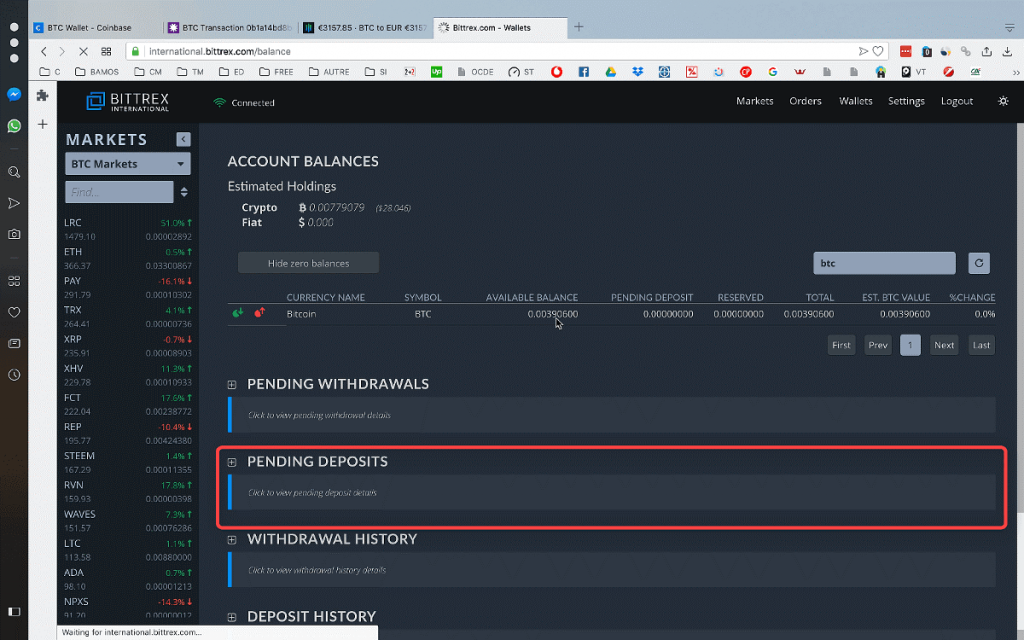Screen dimensions: 1024x640
Task: Click the Hide zero balances button
Action: tap(308, 263)
